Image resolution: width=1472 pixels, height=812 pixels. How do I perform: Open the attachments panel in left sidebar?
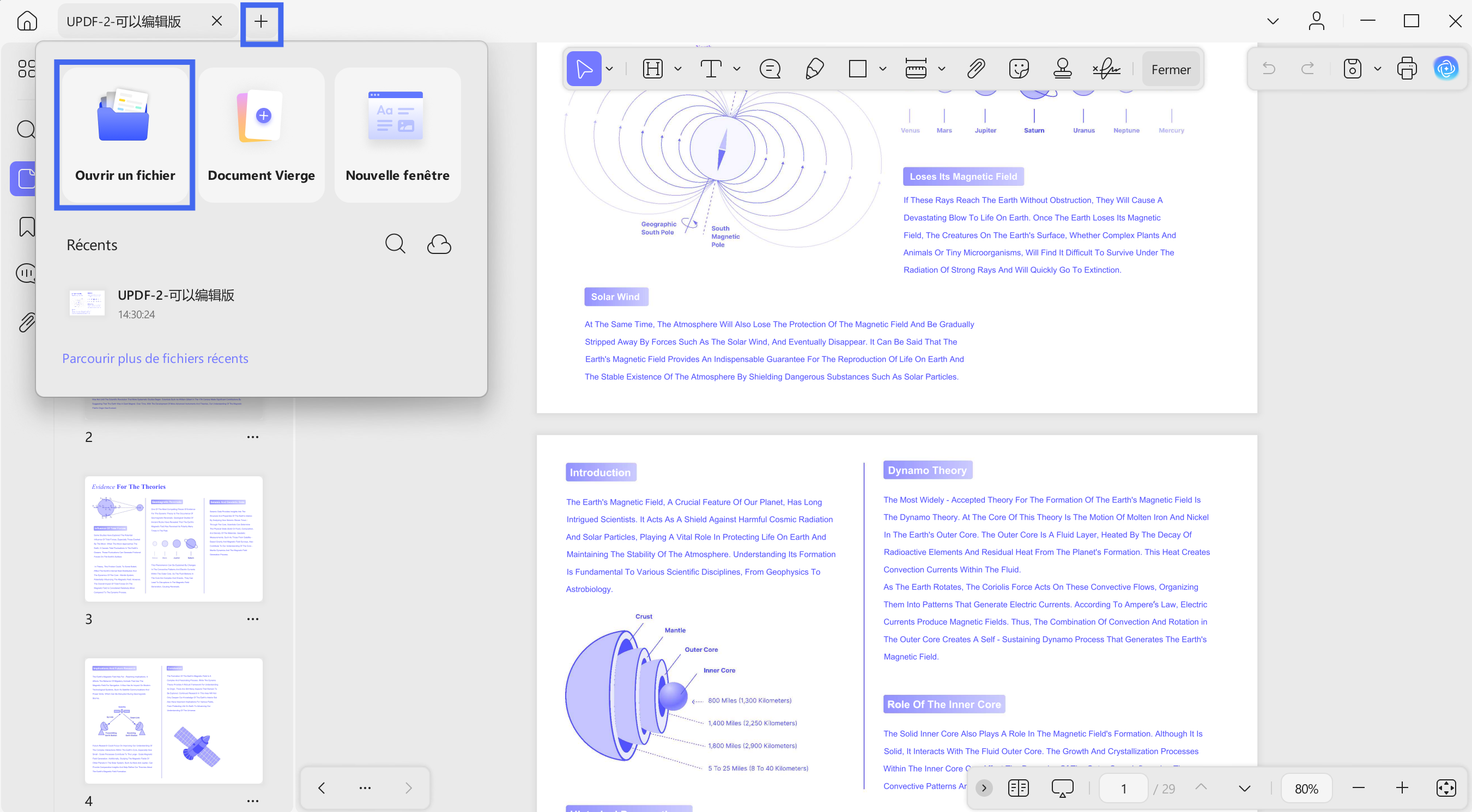26,322
